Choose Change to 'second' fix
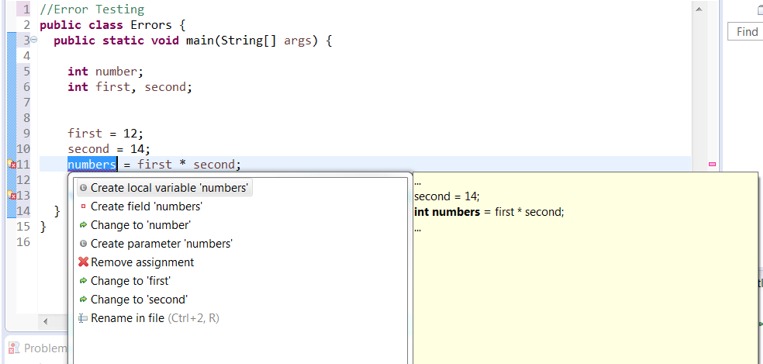 [133, 299]
